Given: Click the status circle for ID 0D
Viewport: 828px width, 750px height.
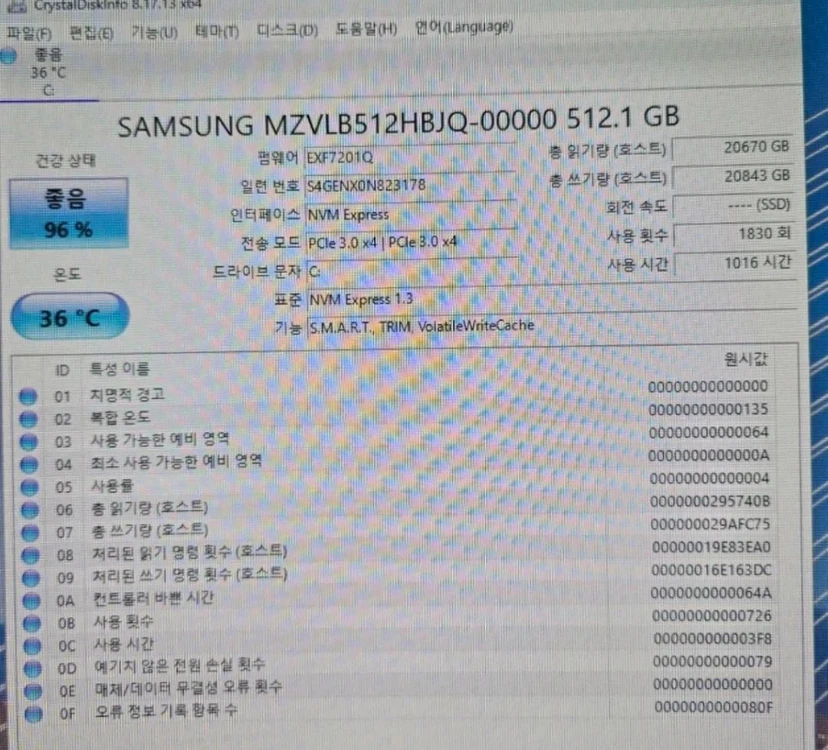Looking at the screenshot, I should pos(33,669).
